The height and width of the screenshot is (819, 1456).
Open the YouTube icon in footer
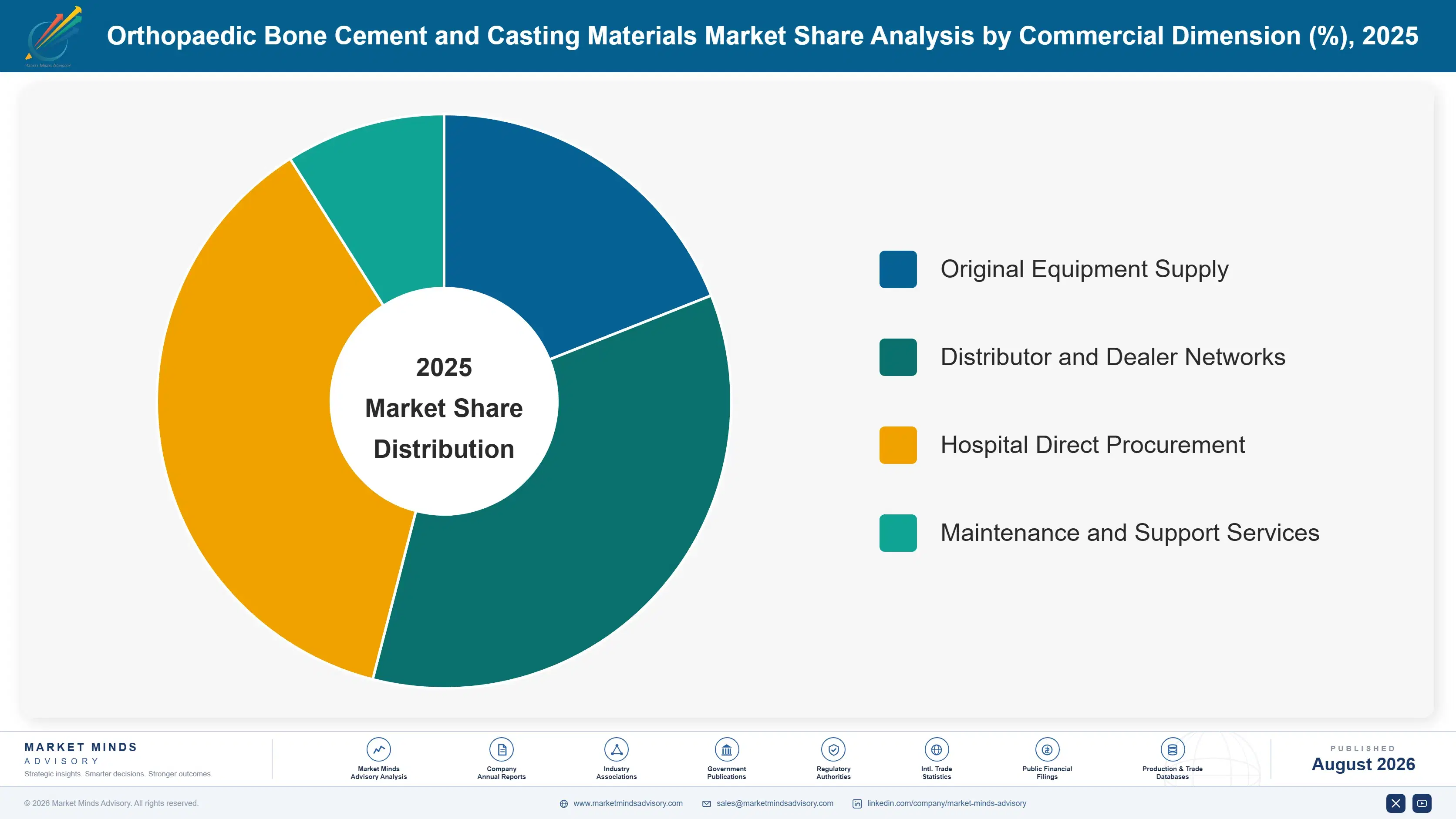[1422, 803]
